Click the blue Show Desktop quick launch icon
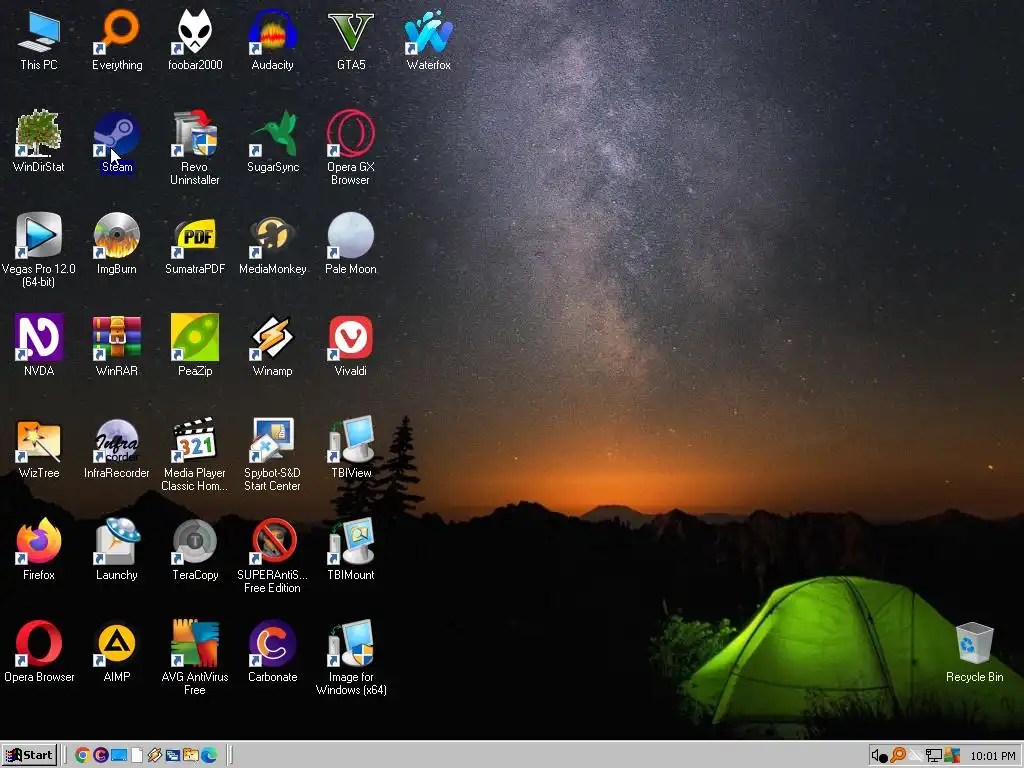The image size is (1024, 768). [119, 755]
